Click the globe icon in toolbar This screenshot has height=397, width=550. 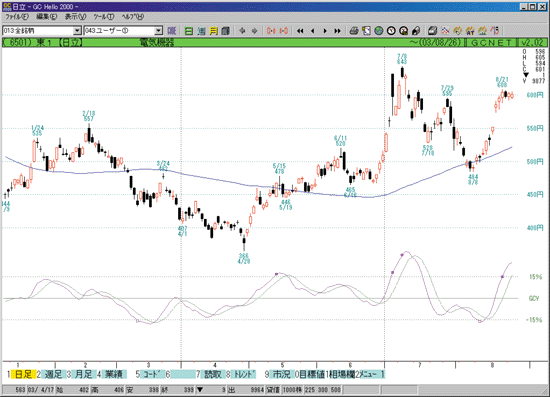(378, 31)
